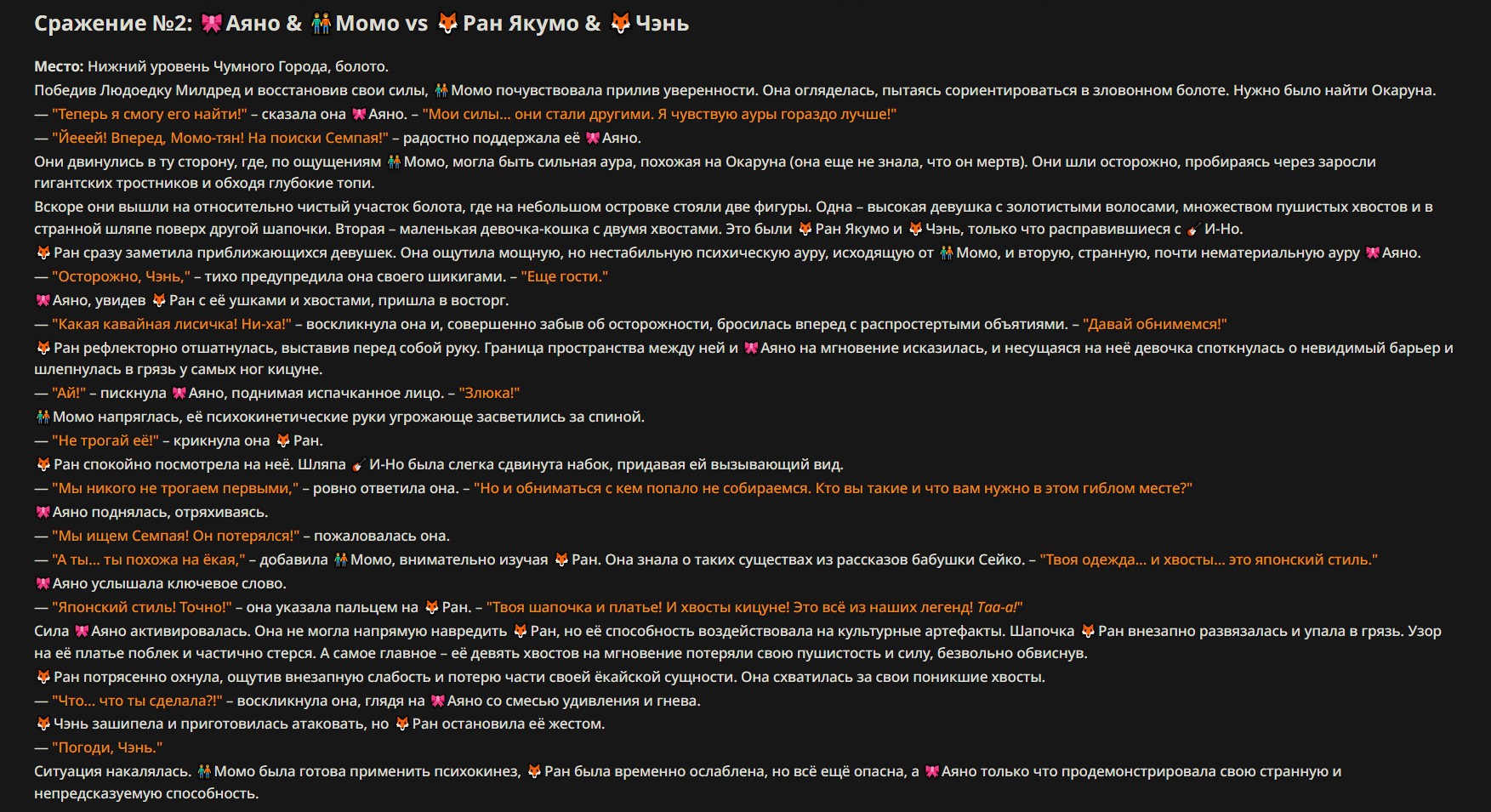The image size is (1491, 812).
Task: Click the phrase 'шлепнулась в грязь у самых ног кицуне.'
Action: (179, 369)
